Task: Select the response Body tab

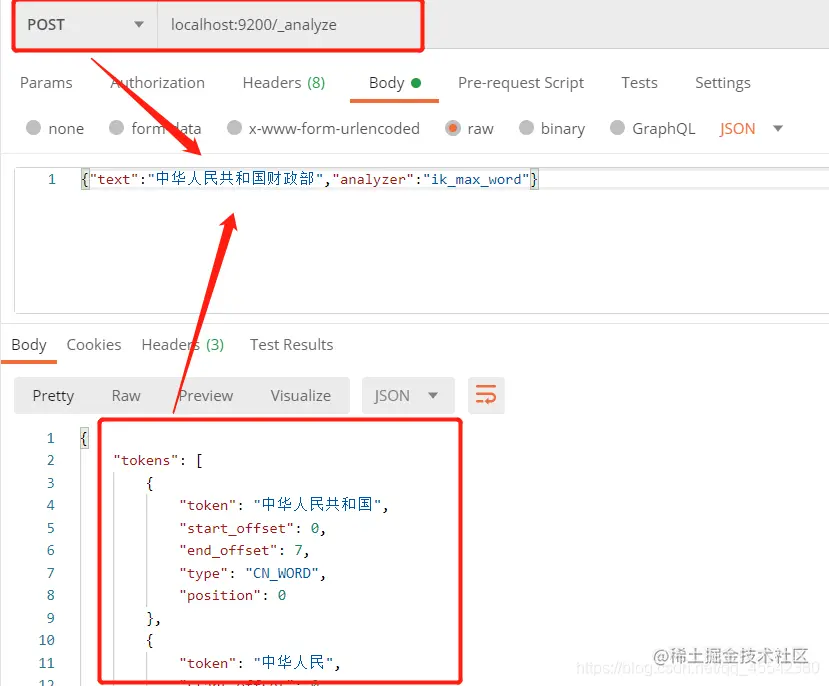Action: click(x=29, y=345)
